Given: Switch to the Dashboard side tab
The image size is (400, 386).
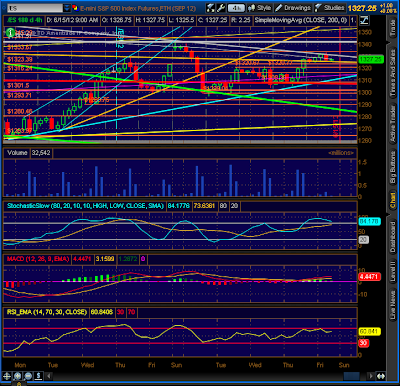Looking at the screenshot, I should 393,237.
